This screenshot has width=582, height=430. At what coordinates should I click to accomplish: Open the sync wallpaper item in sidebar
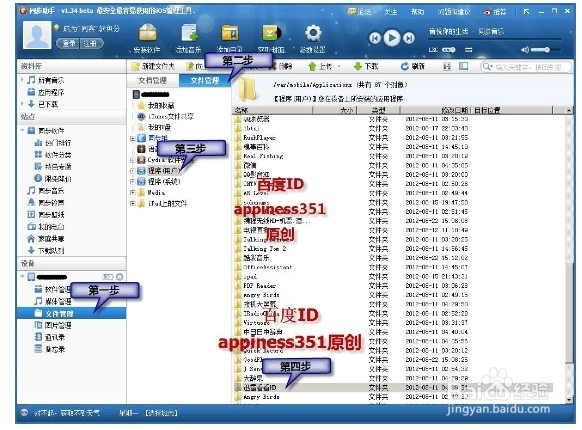point(45,215)
